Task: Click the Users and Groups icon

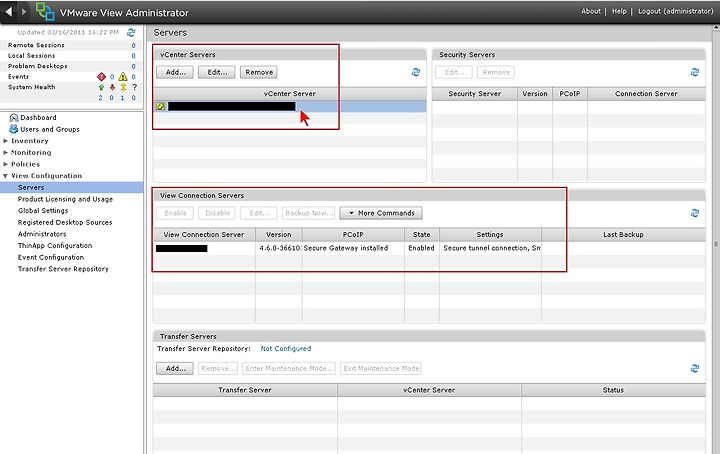Action: coord(14,129)
